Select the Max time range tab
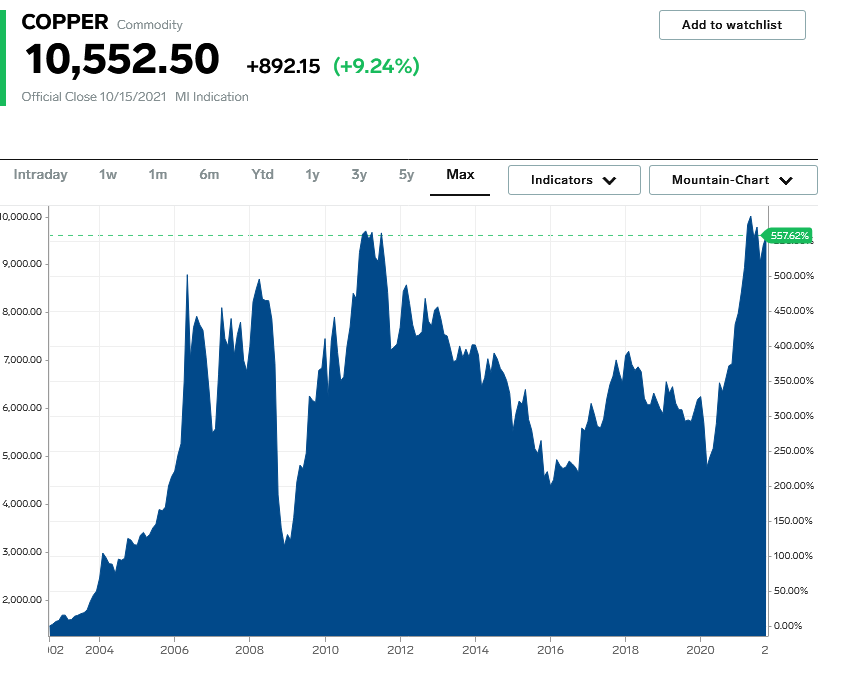The height and width of the screenshot is (687, 846). pos(460,174)
